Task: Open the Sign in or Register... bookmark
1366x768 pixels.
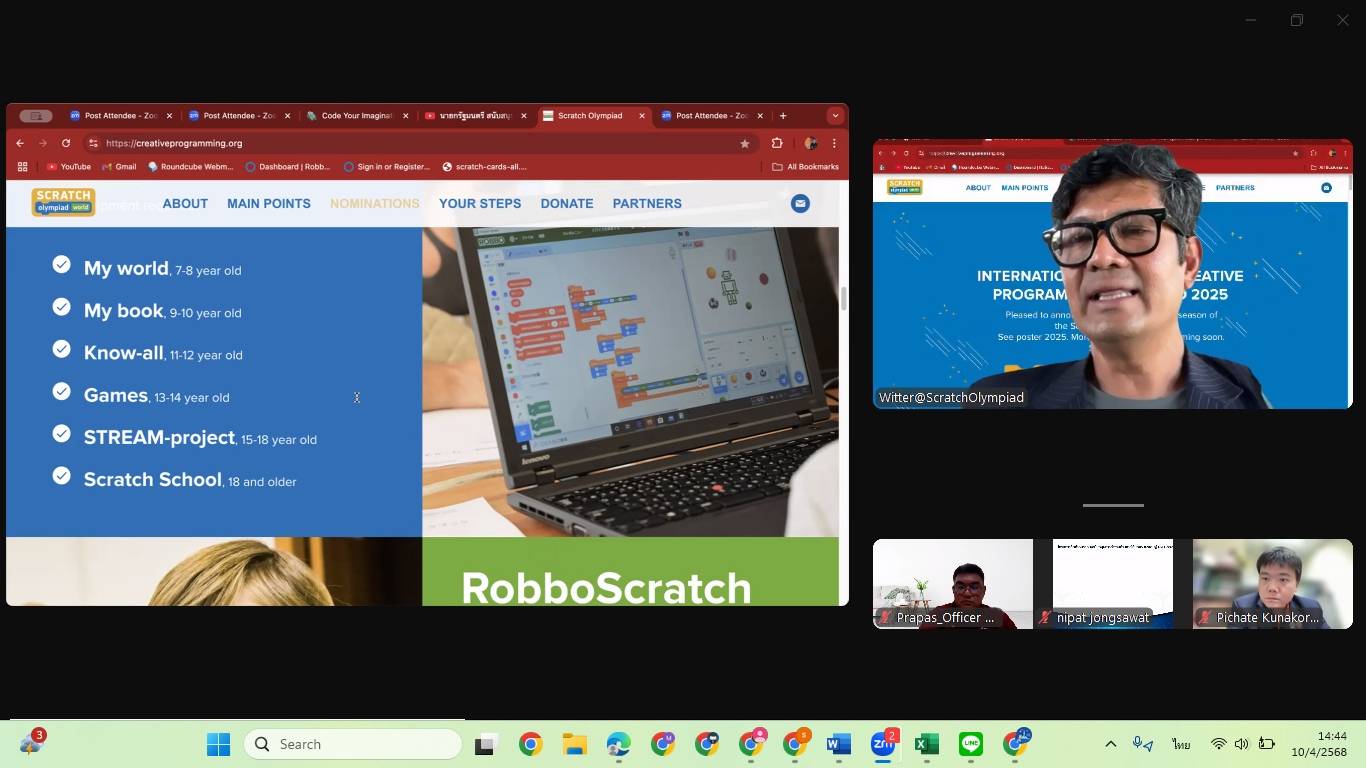Action: pyautogui.click(x=386, y=167)
